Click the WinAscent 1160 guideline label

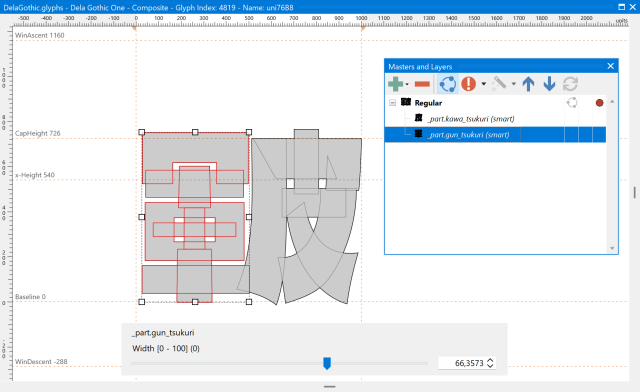click(x=40, y=36)
